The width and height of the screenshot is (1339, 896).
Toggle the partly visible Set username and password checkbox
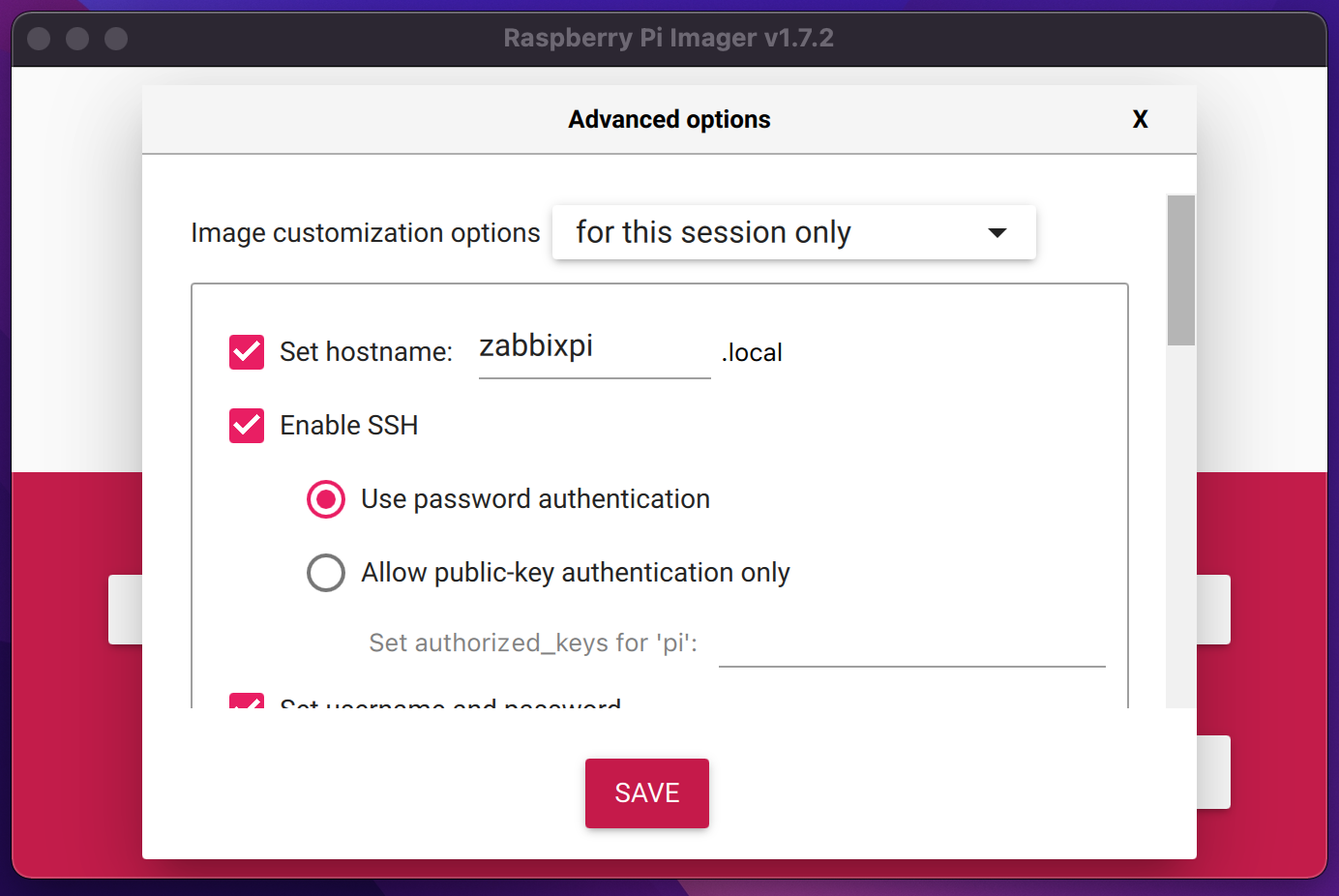pos(247,701)
